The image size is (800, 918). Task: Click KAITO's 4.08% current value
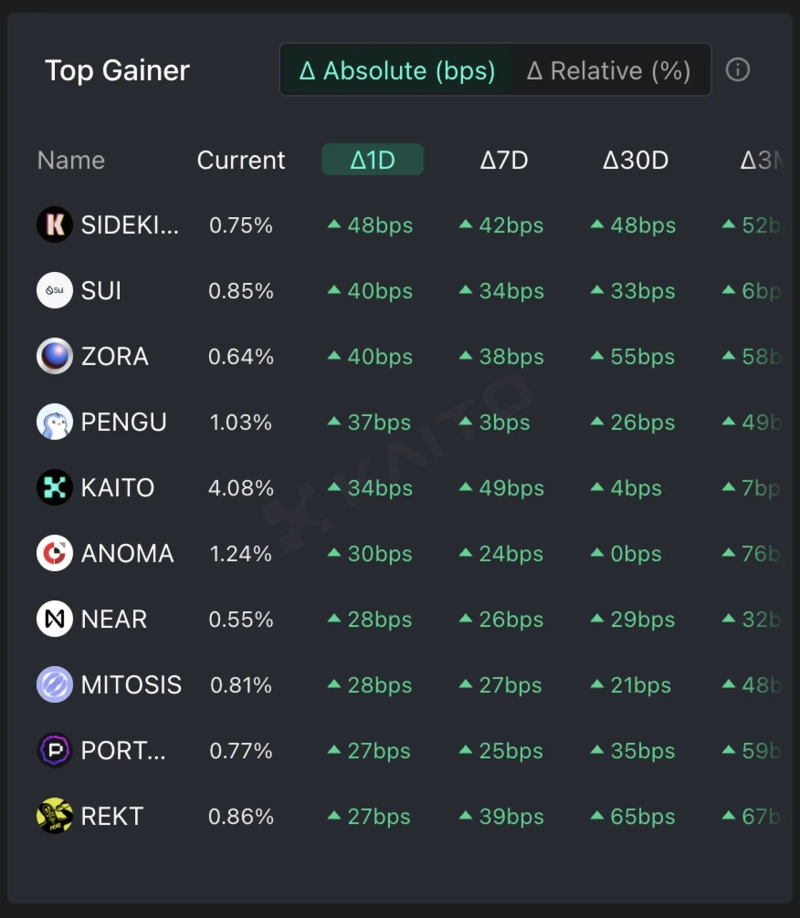pos(241,488)
